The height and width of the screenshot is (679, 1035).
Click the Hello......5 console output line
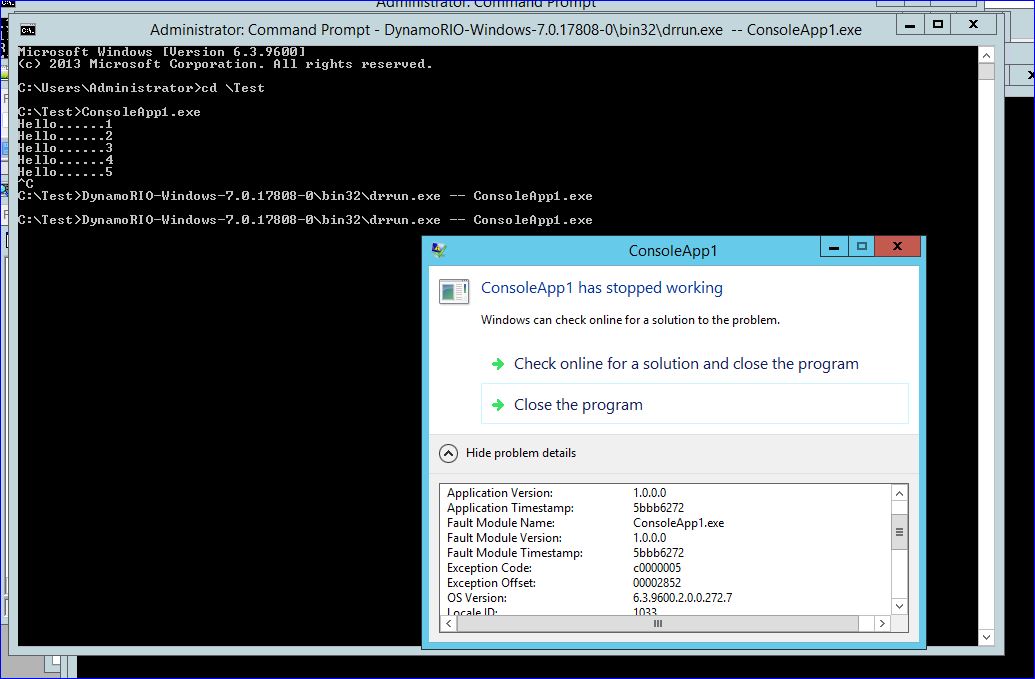click(65, 172)
